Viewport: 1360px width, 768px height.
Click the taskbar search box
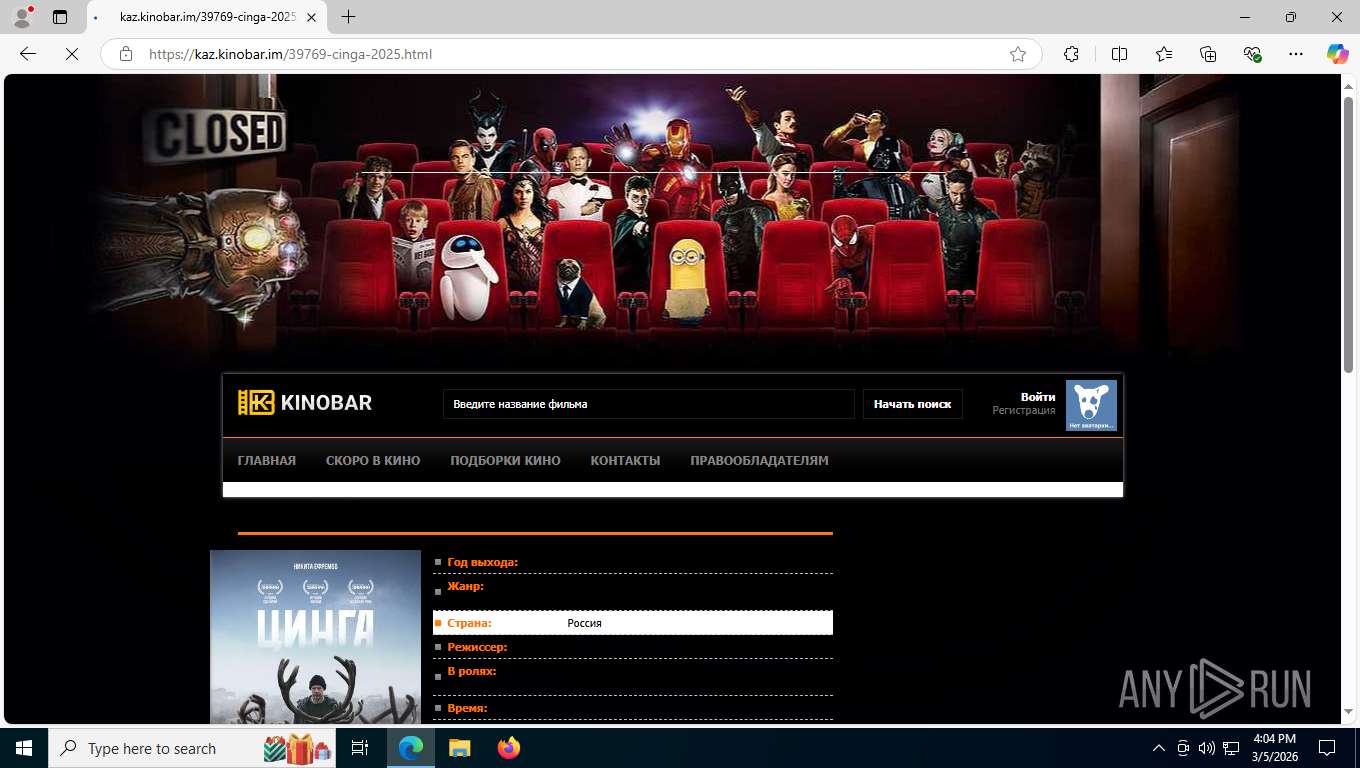click(192, 748)
